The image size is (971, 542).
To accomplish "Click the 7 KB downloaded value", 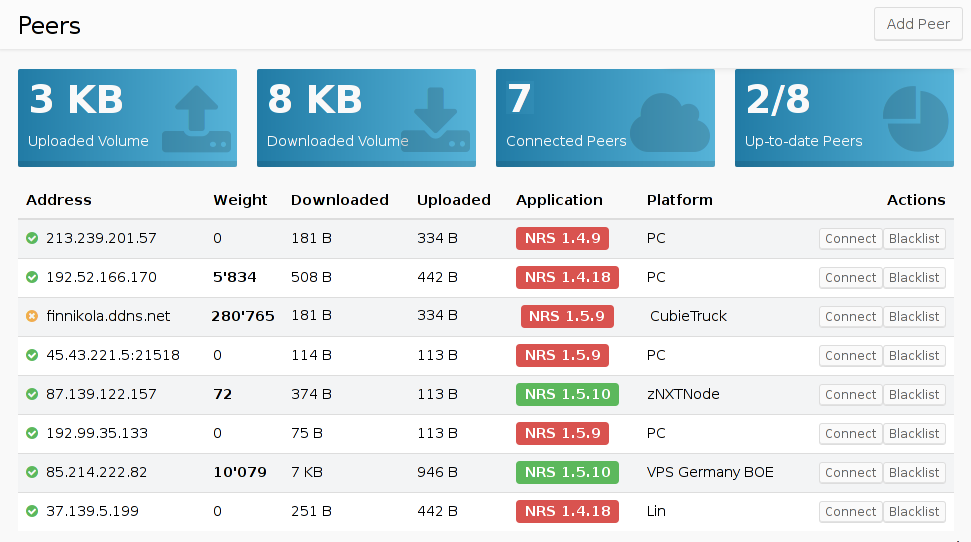I will coord(307,472).
